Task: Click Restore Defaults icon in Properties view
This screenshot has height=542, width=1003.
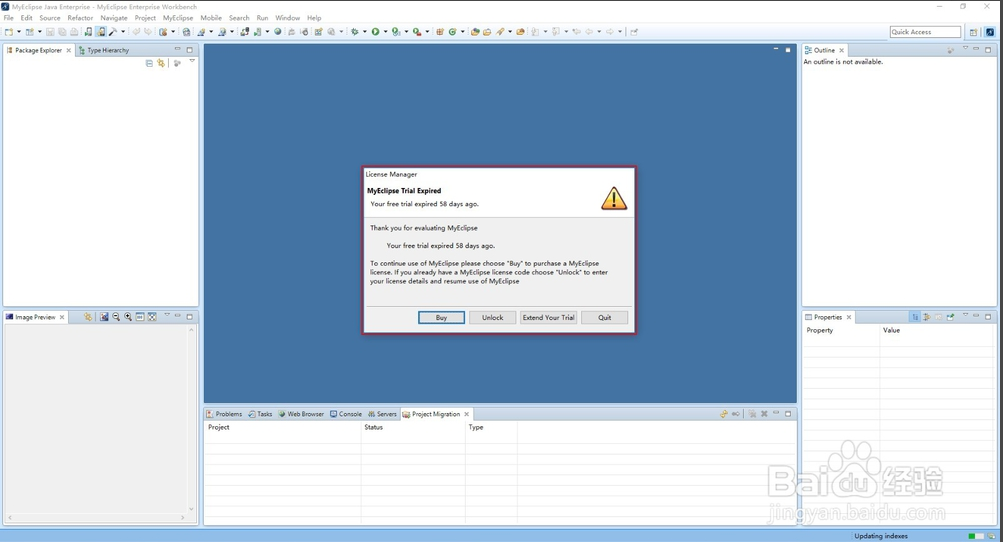Action: point(938,317)
